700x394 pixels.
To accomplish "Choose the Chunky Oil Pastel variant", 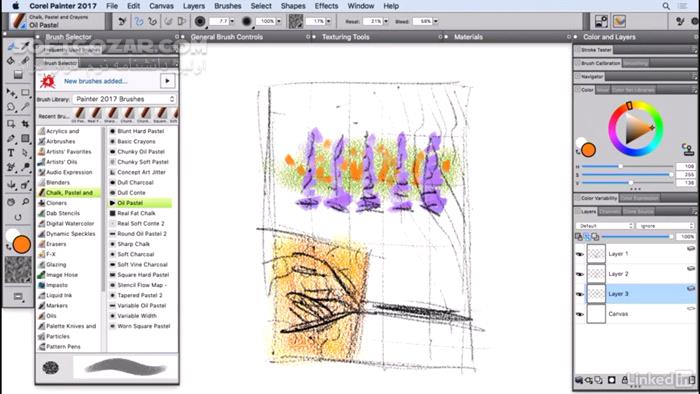I will pyautogui.click(x=141, y=151).
